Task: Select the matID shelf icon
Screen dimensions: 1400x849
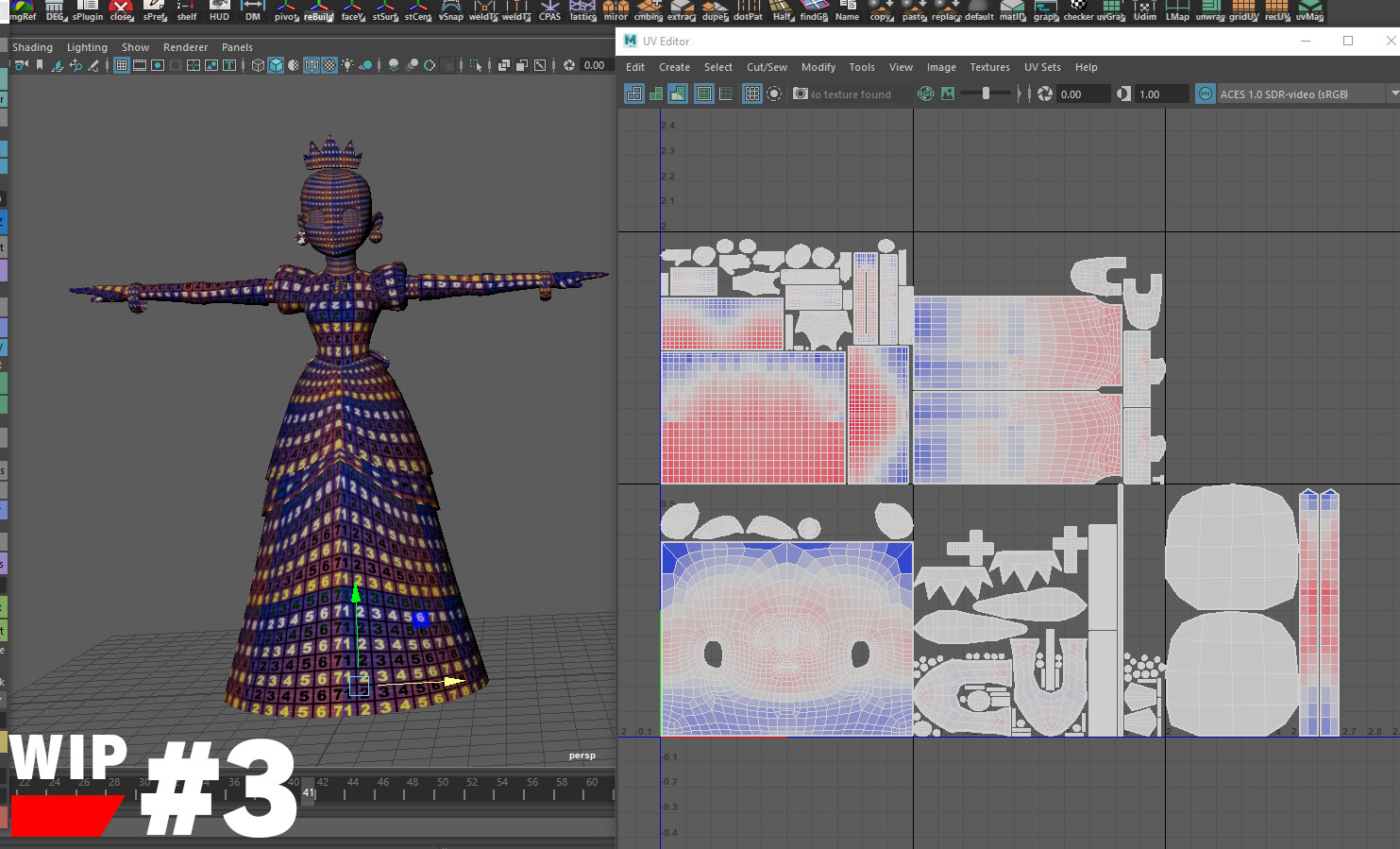Action: pos(1012,13)
